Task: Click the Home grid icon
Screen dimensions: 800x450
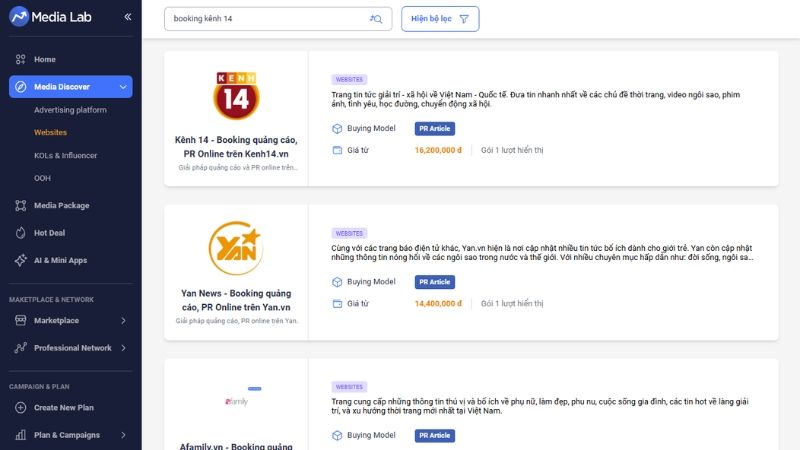Action: (20, 59)
